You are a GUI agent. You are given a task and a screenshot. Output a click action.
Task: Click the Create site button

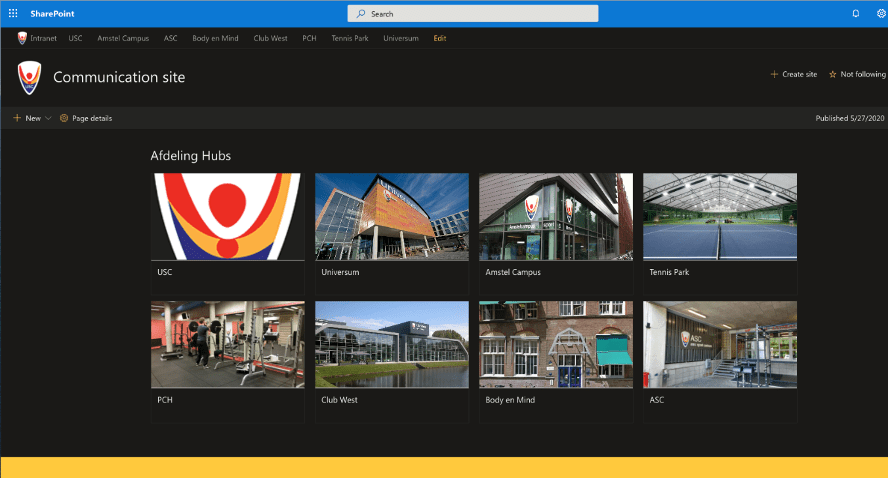(793, 74)
